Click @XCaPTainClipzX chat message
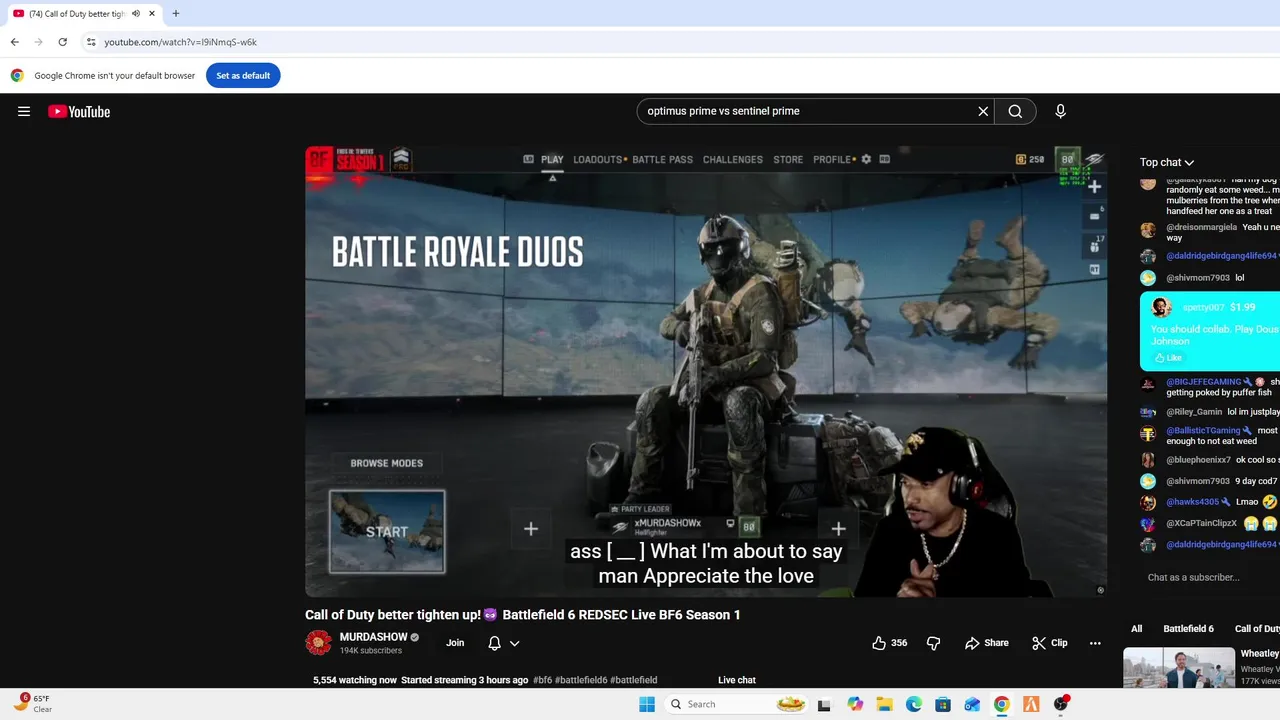 pyautogui.click(x=1210, y=523)
